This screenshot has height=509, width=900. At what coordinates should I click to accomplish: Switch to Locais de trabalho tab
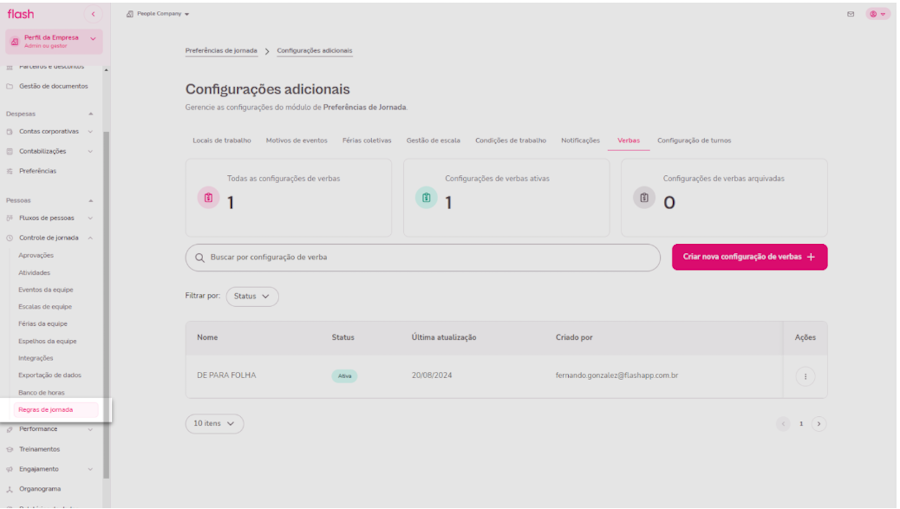tap(222, 141)
